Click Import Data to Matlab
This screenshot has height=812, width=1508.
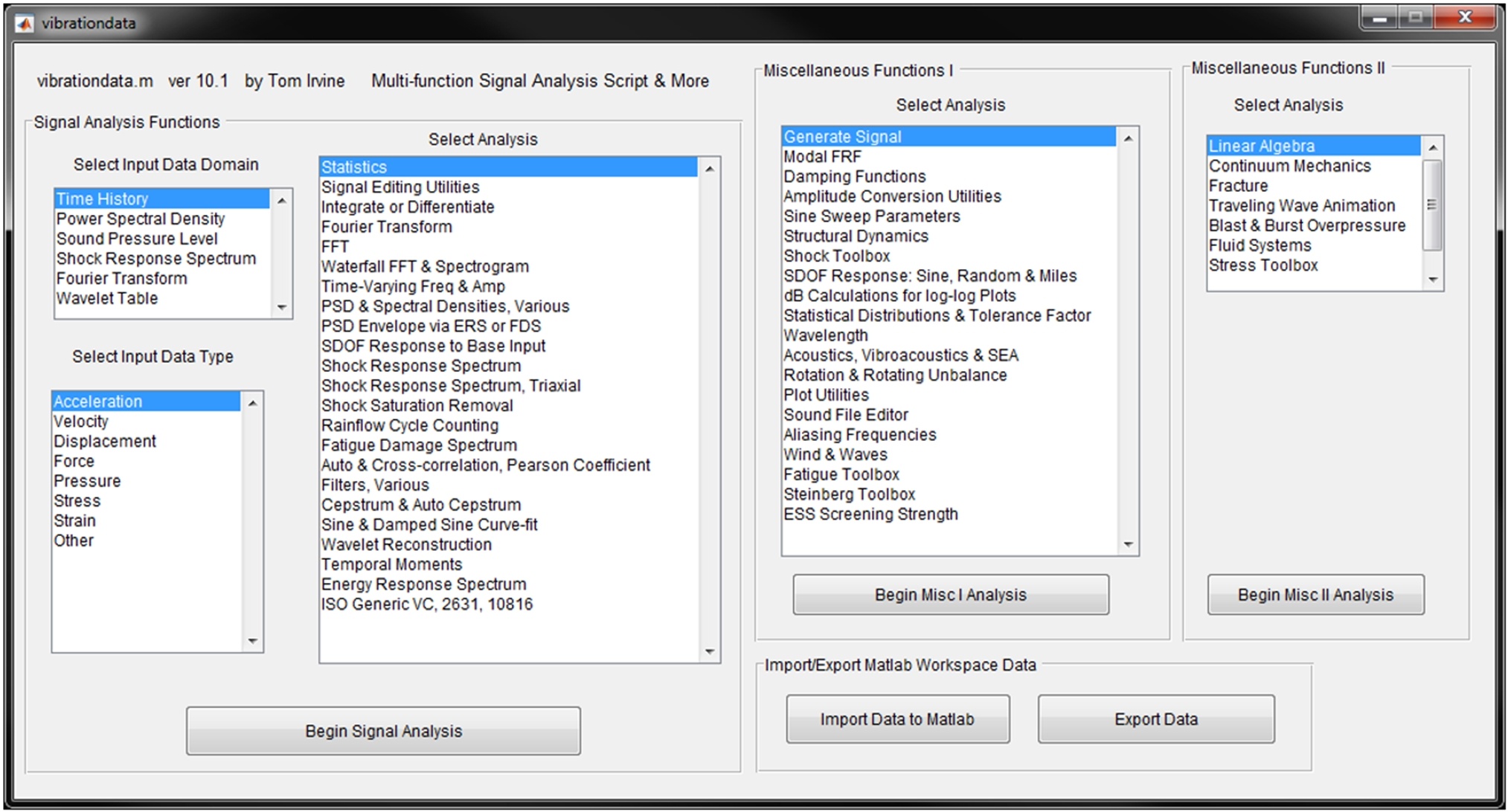point(897,718)
